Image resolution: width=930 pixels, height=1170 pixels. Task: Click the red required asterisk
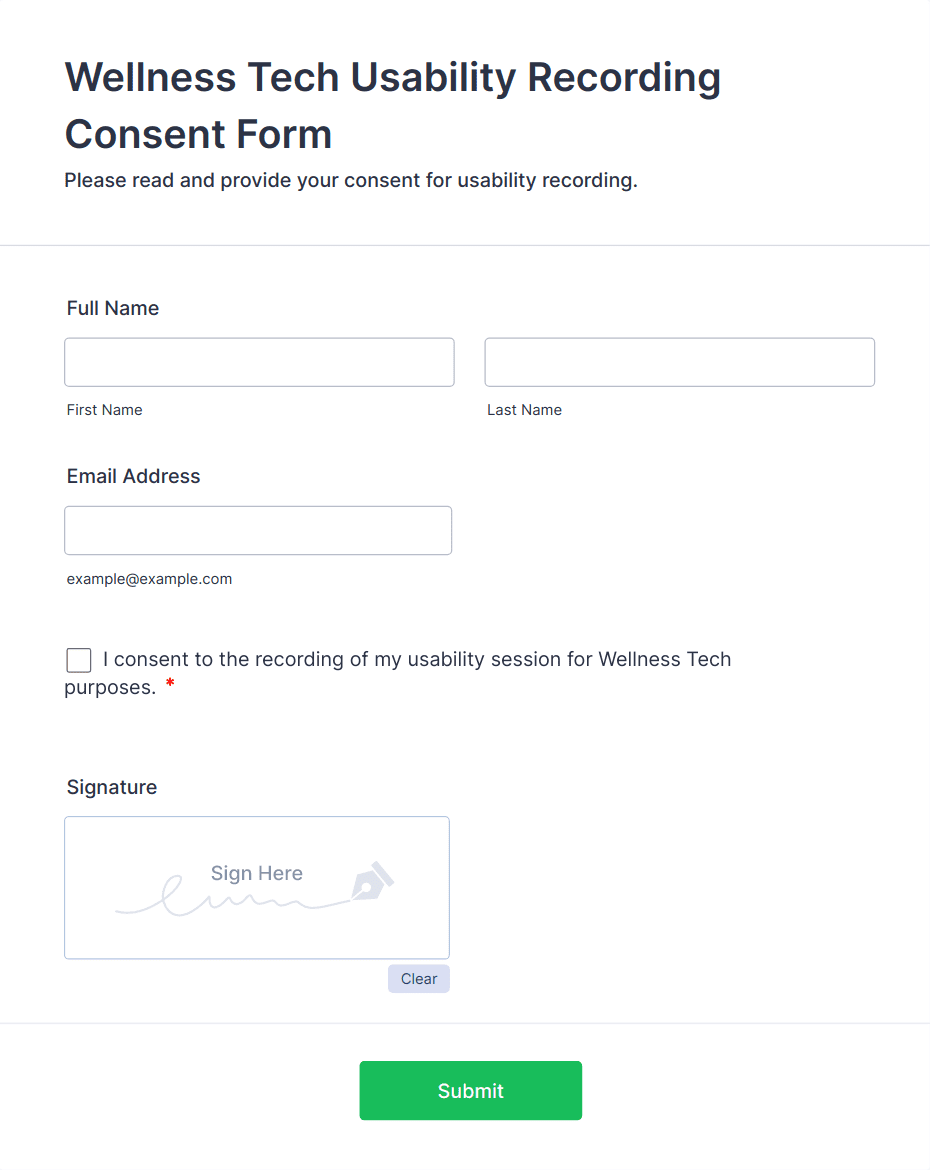coord(170,686)
